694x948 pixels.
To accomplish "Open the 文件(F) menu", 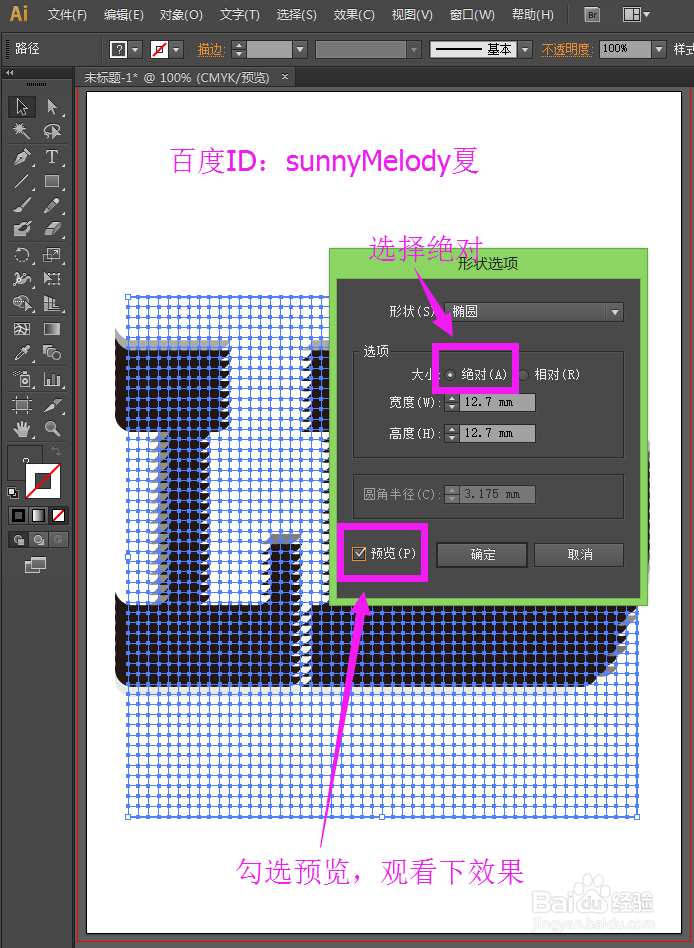I will click(67, 15).
